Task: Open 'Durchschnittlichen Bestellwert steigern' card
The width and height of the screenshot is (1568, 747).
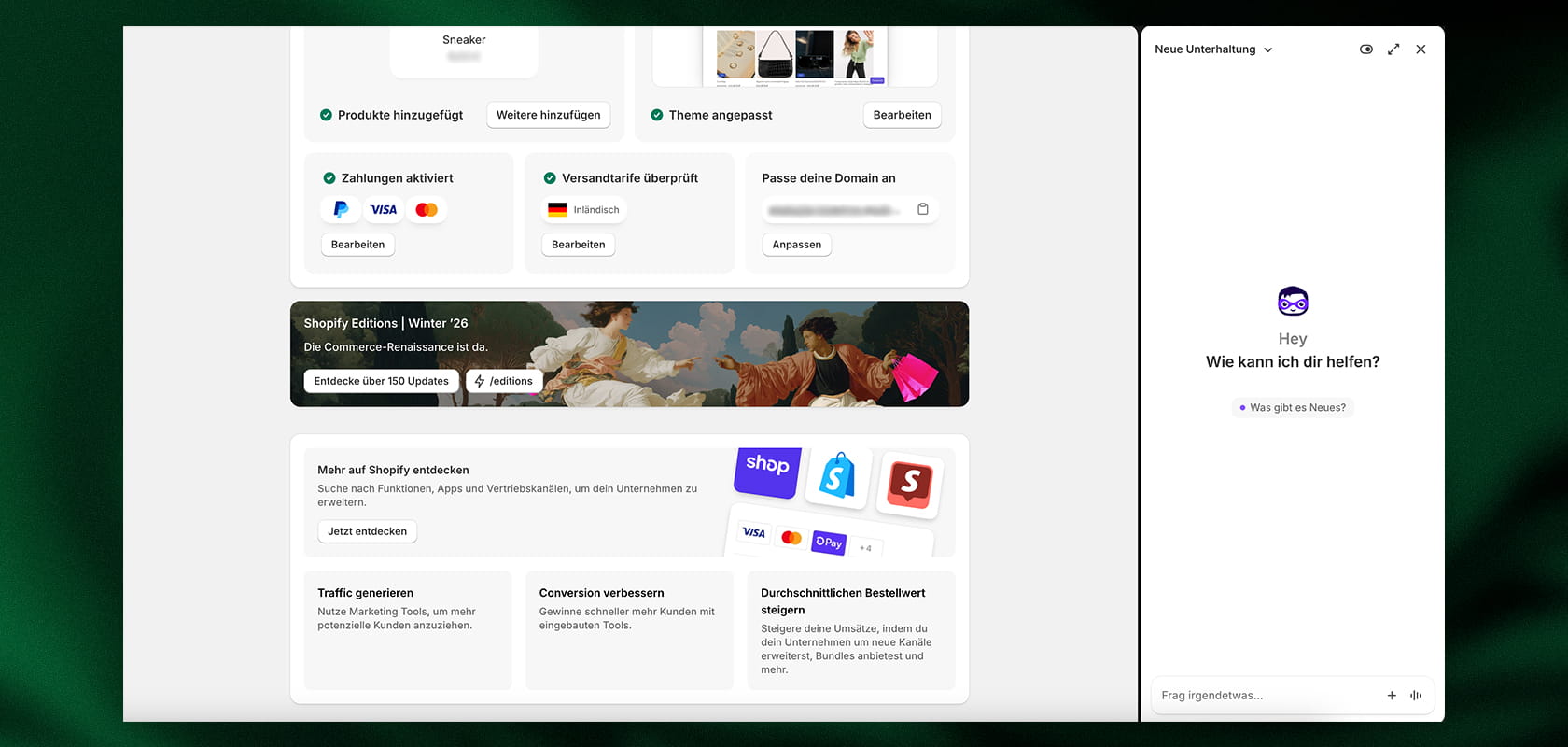Action: [851, 630]
